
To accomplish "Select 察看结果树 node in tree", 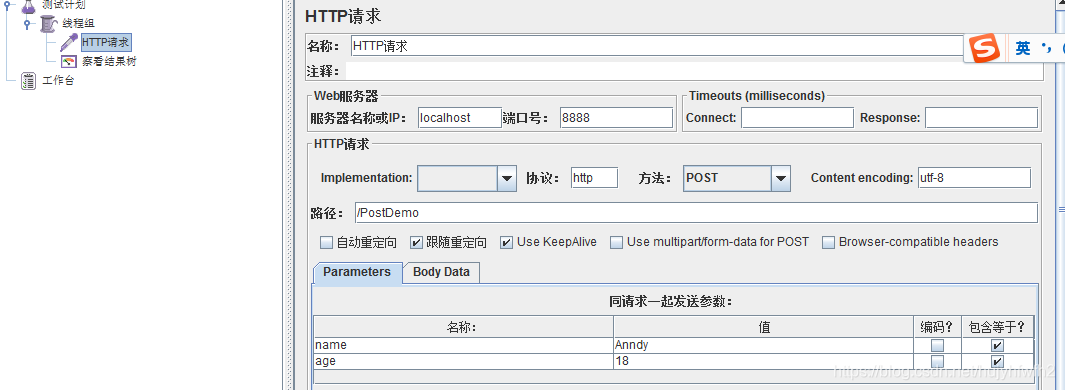I will coord(109,62).
